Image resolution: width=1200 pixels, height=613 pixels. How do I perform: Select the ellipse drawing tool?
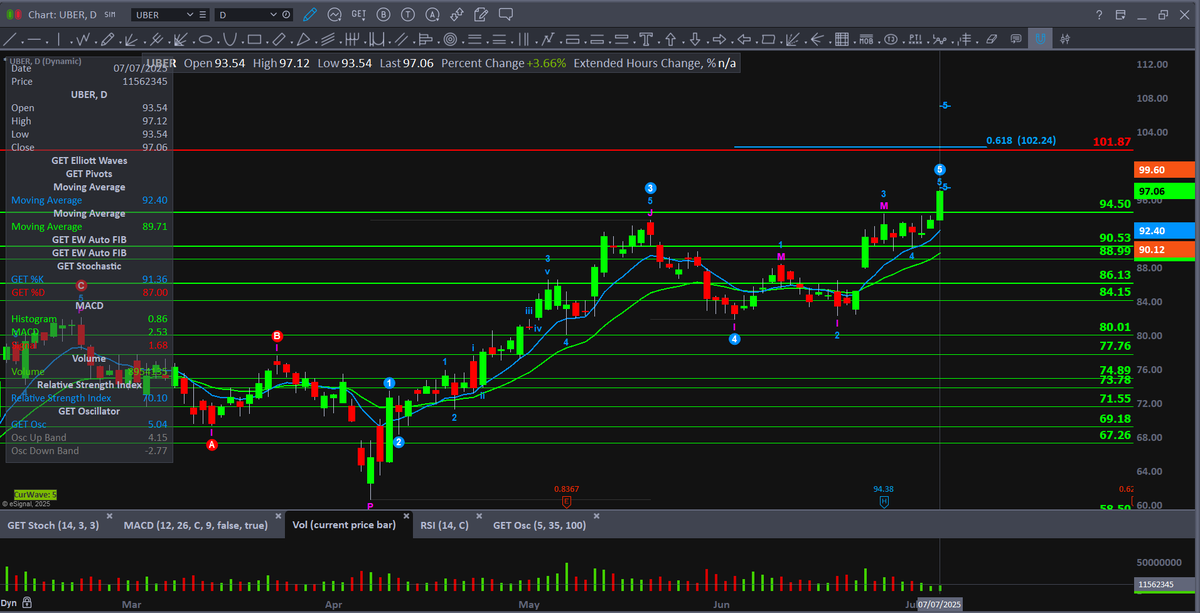tap(205, 39)
